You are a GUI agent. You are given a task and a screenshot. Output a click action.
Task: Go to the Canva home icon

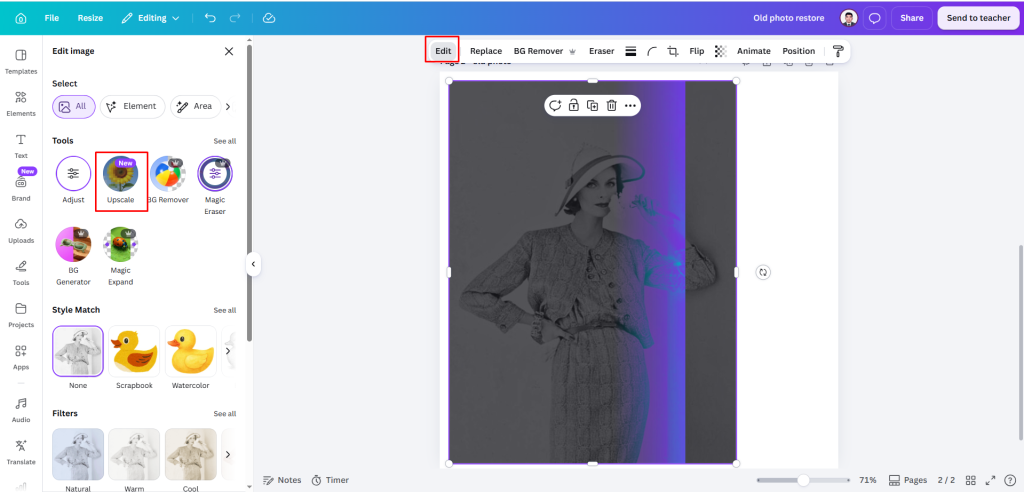pyautogui.click(x=21, y=18)
